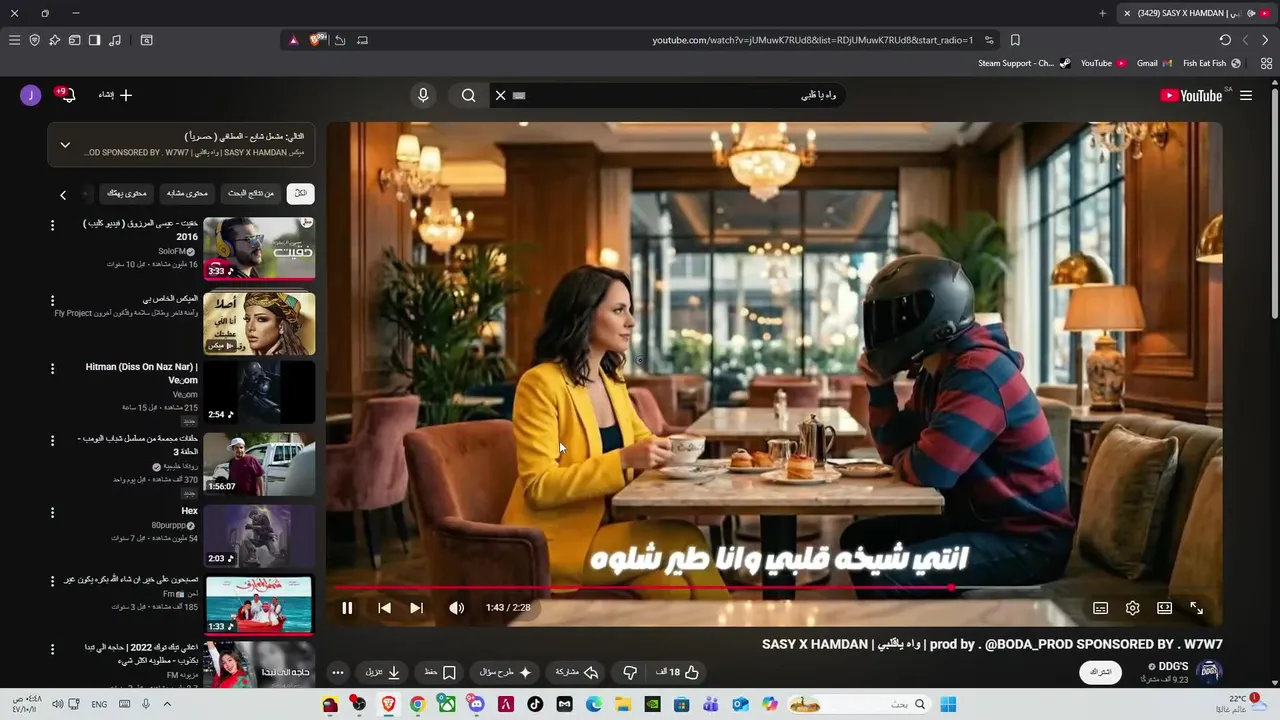Open the Fish Eat Fish bookmark

click(1212, 63)
